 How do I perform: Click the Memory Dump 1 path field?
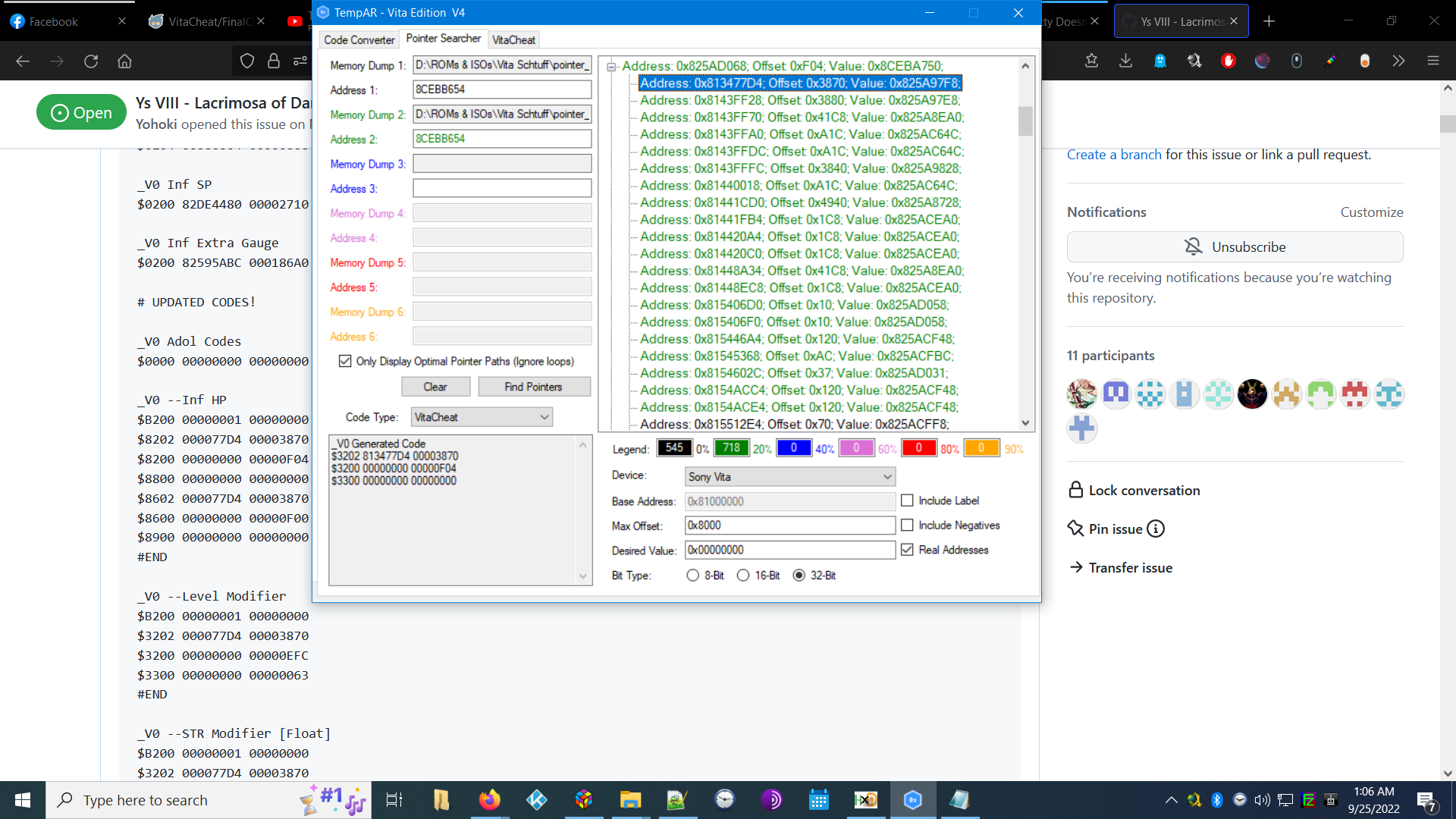(x=502, y=65)
